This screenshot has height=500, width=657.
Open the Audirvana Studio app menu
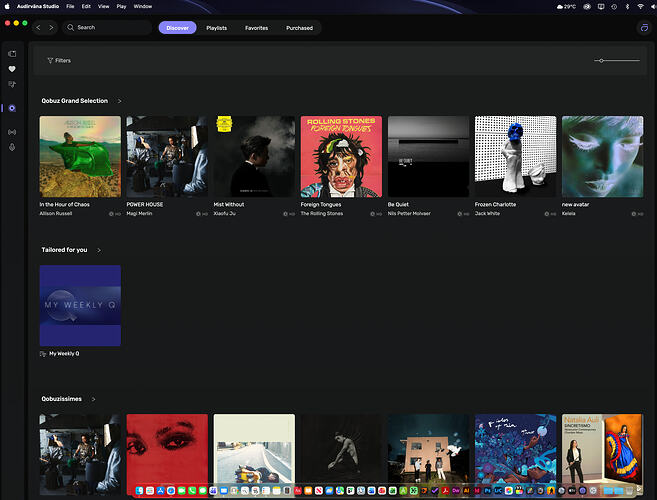[38, 6]
